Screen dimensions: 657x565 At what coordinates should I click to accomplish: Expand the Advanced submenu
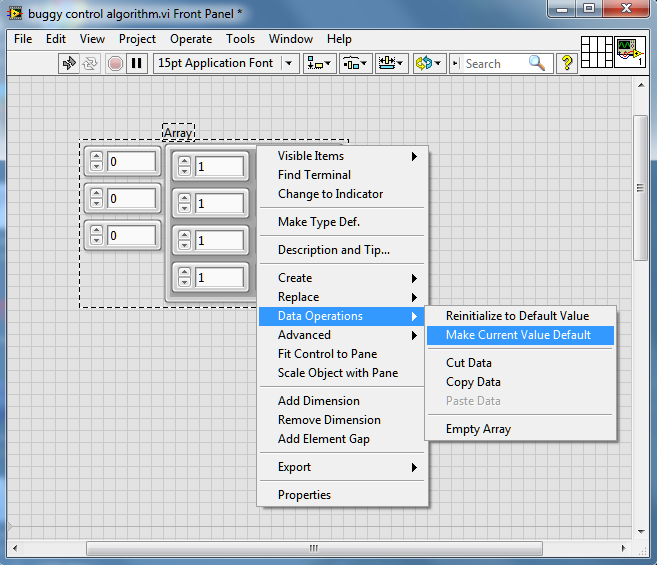pos(344,335)
